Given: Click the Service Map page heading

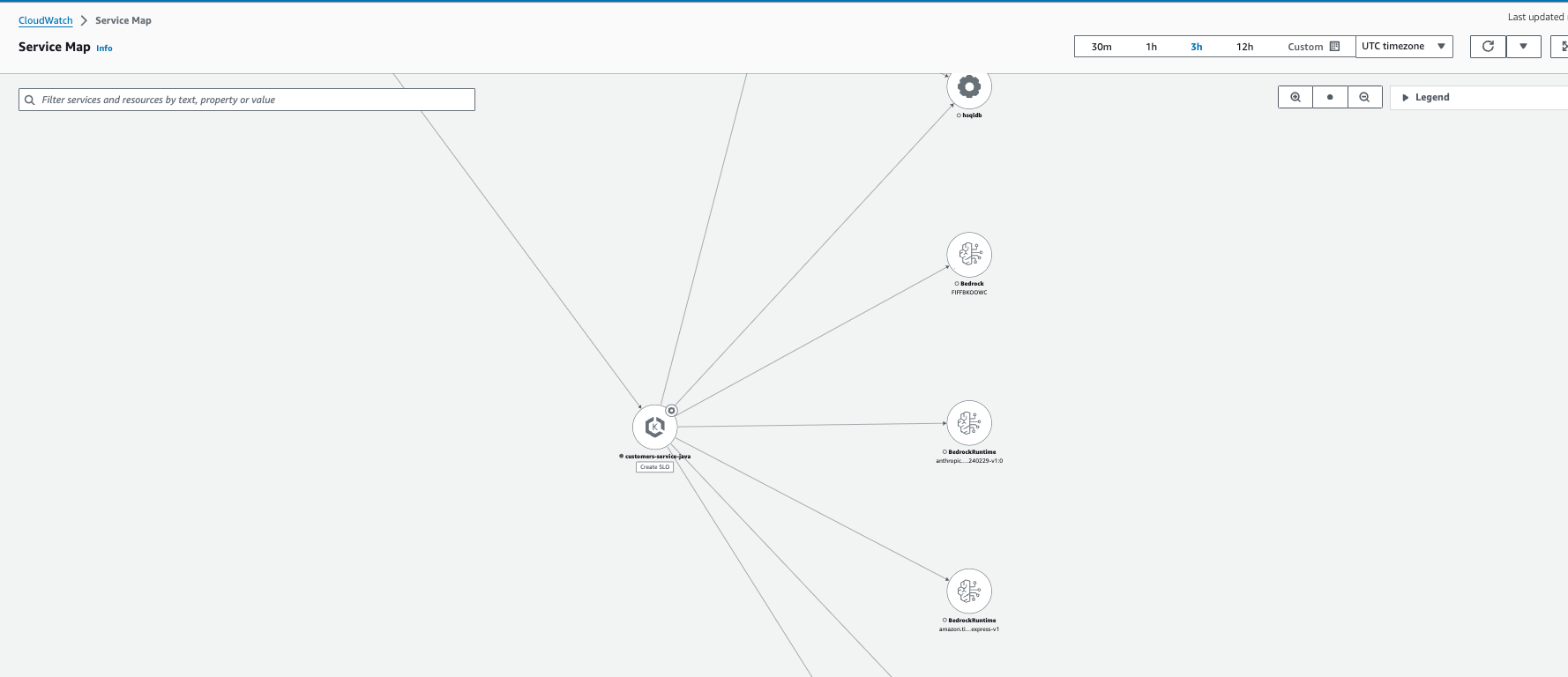Looking at the screenshot, I should pyautogui.click(x=55, y=47).
